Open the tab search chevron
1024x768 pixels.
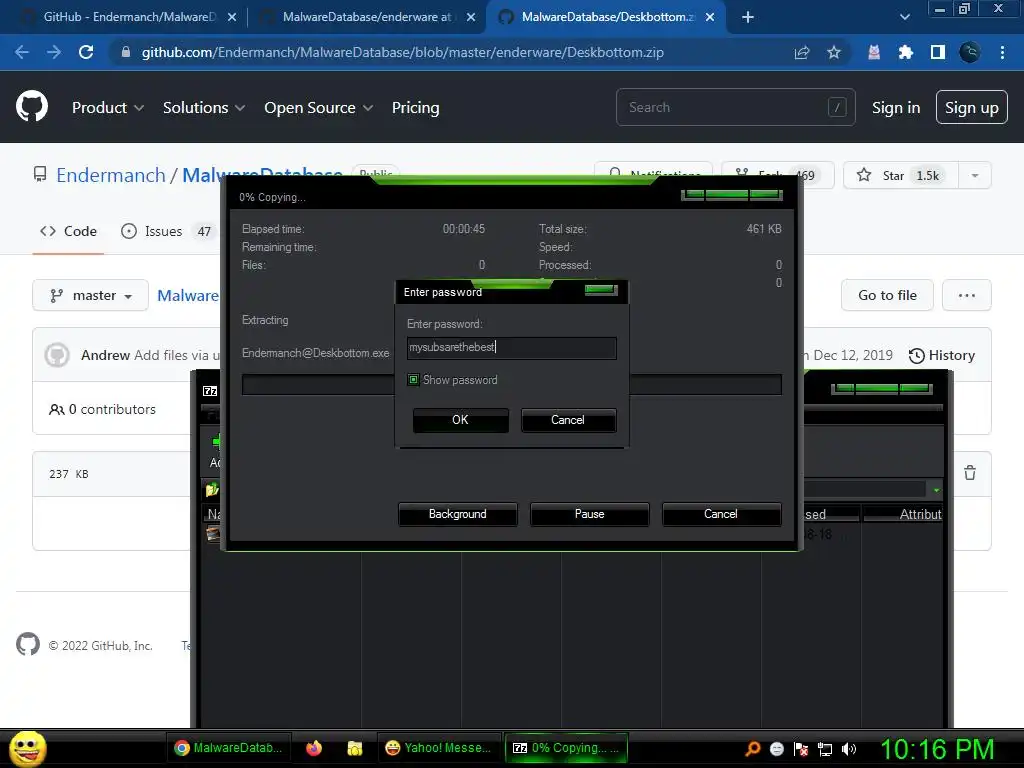point(904,17)
